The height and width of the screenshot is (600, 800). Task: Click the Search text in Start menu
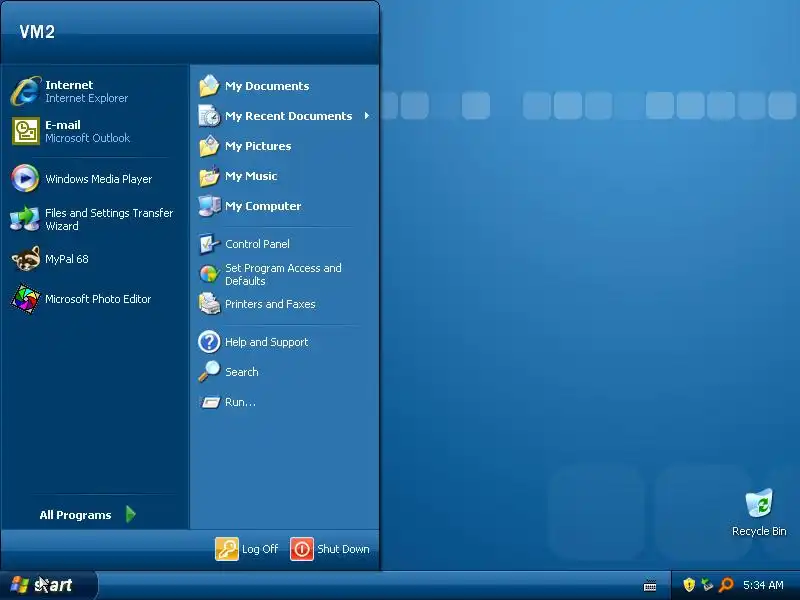(x=242, y=372)
